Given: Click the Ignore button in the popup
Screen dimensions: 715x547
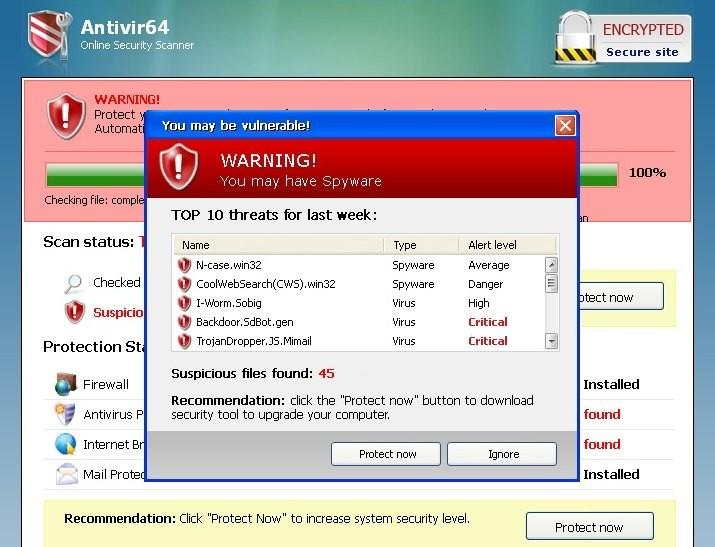Looking at the screenshot, I should (x=502, y=454).
